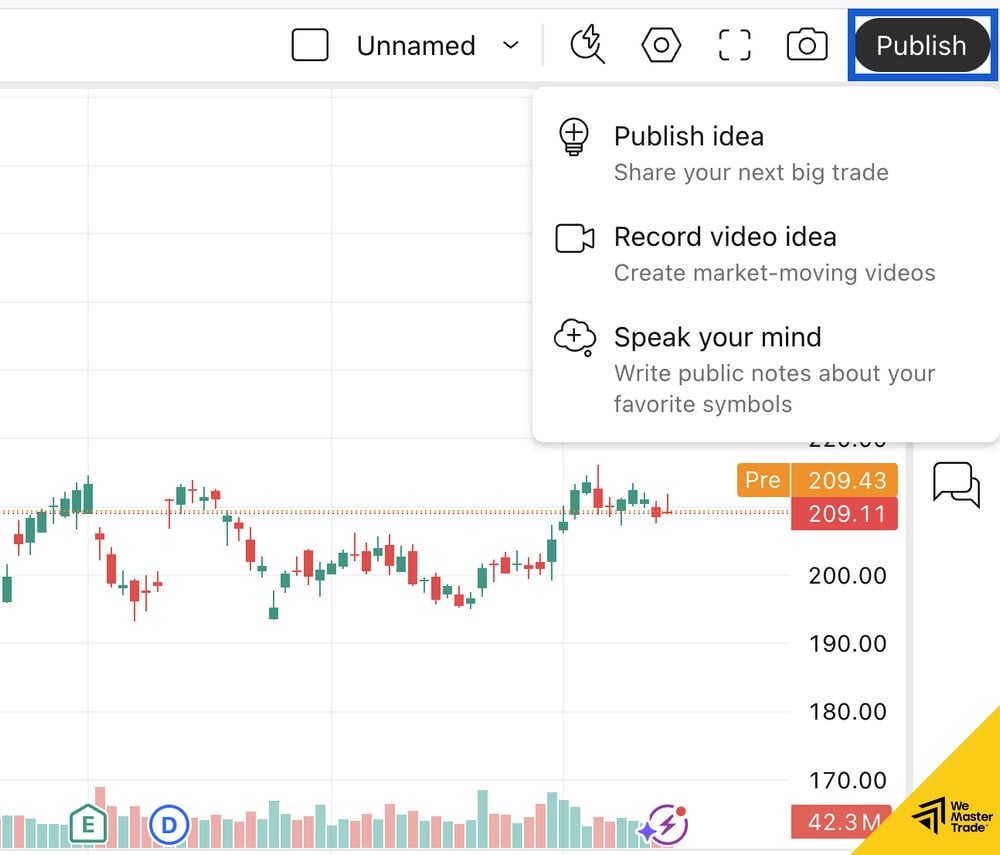1000x855 pixels.
Task: Take a chart snapshot with camera icon
Action: [x=807, y=45]
